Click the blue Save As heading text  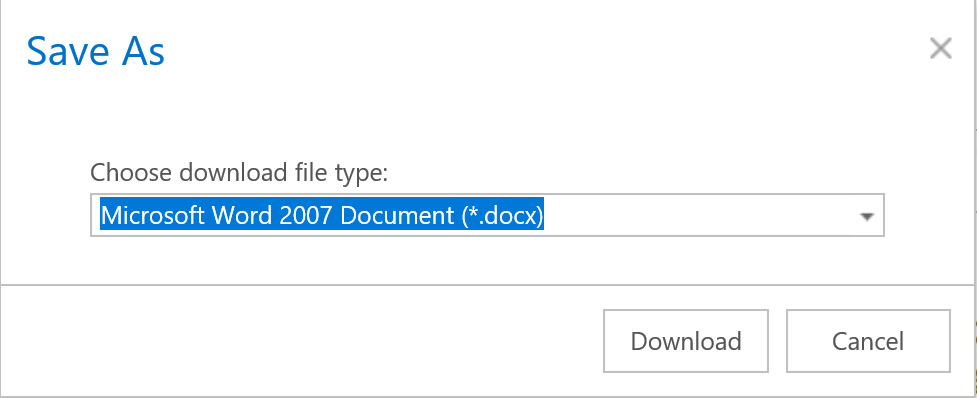point(95,51)
